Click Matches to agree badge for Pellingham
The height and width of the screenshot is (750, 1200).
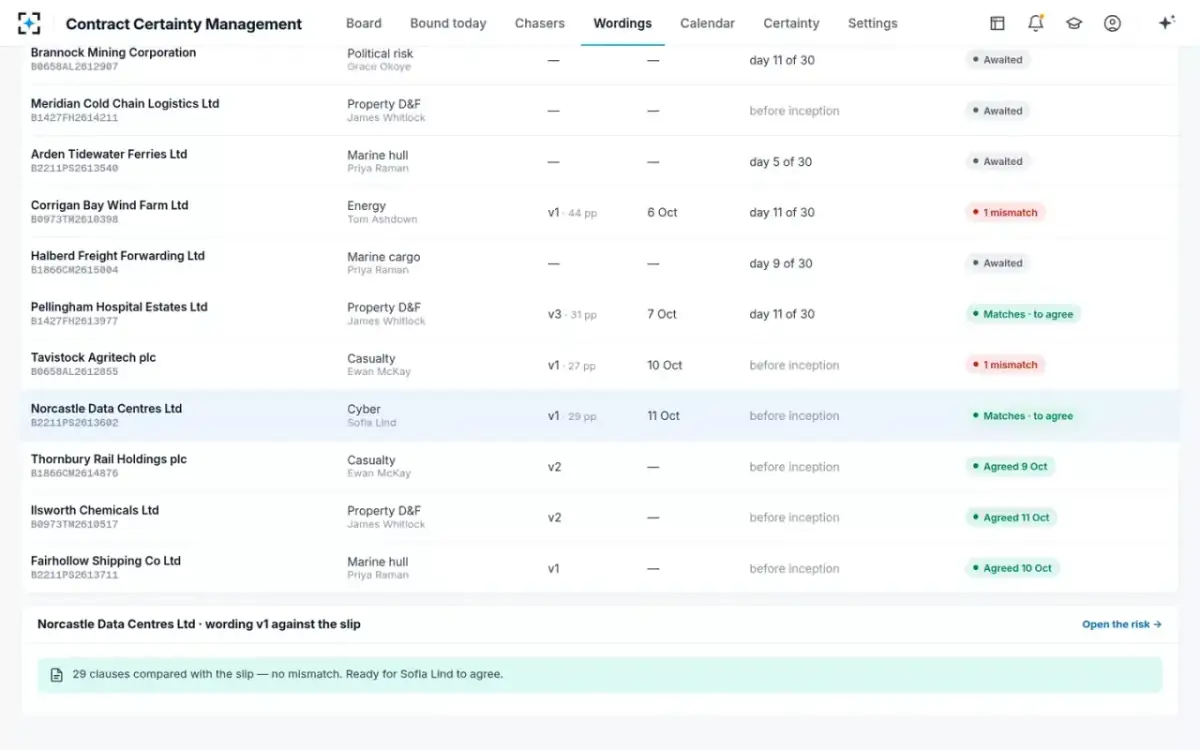click(1023, 314)
